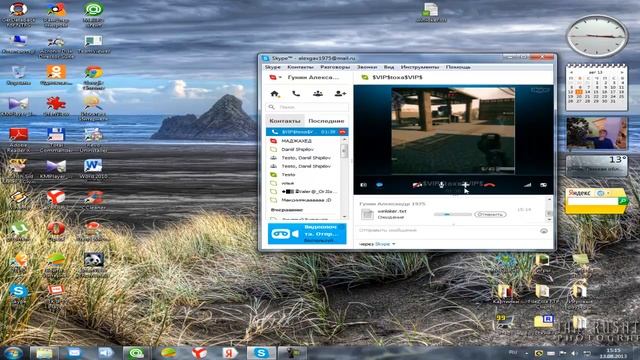Select the first 'Testo, Danil Shipilov' group row
Image resolution: width=640 pixels, height=360 pixels.
tap(303, 158)
